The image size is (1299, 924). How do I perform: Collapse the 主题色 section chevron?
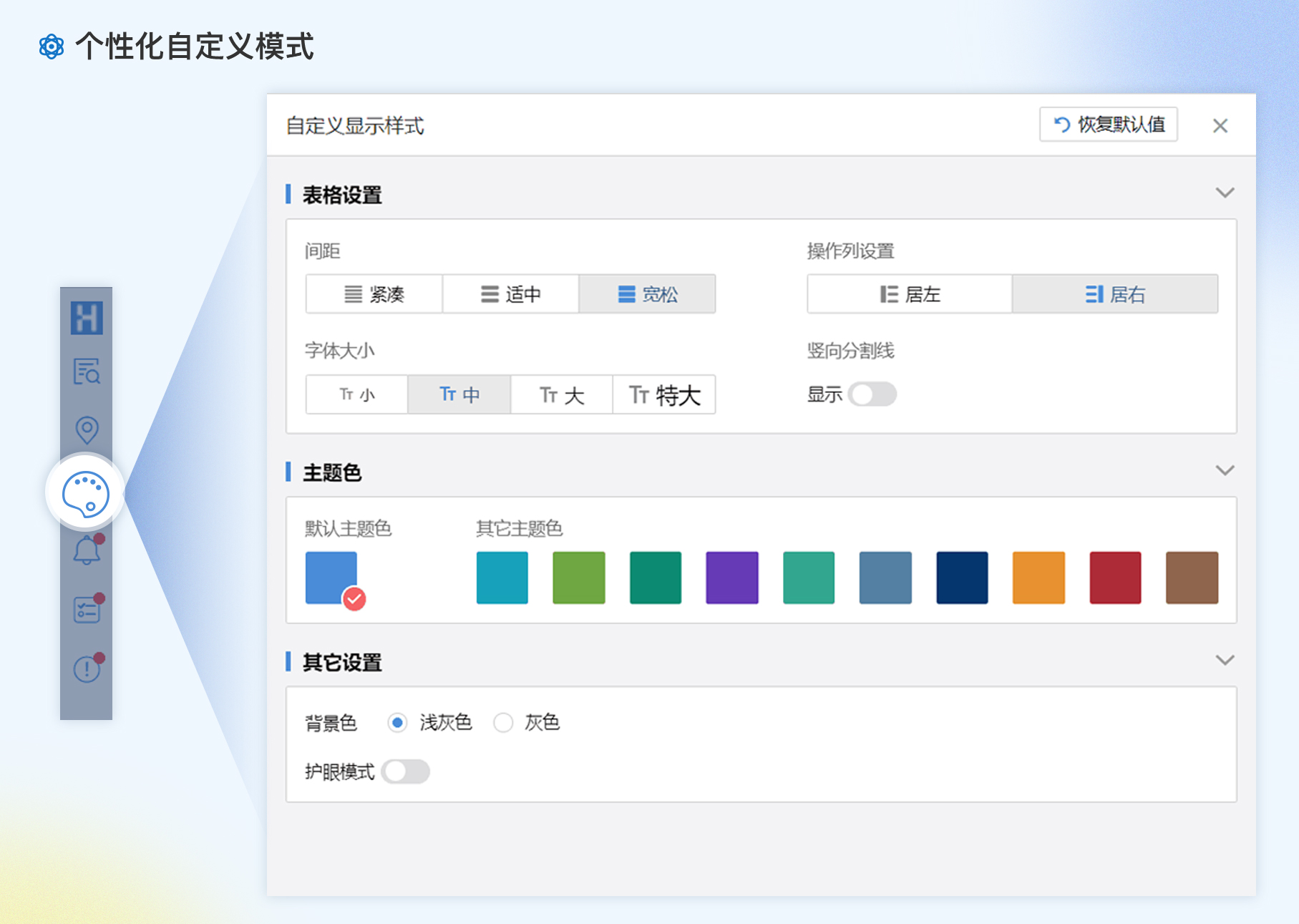coord(1225,471)
